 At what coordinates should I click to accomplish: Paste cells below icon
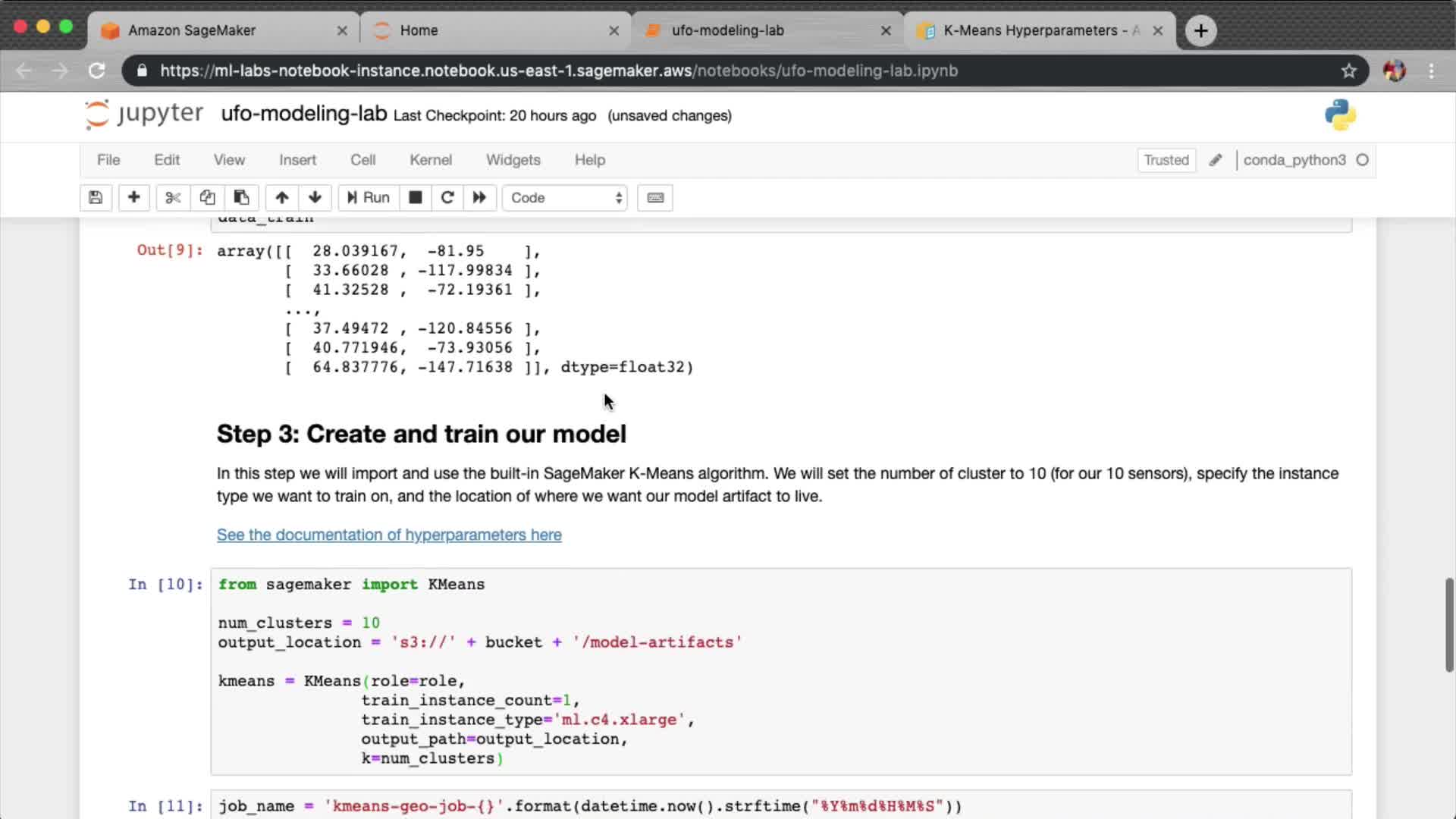click(x=241, y=198)
